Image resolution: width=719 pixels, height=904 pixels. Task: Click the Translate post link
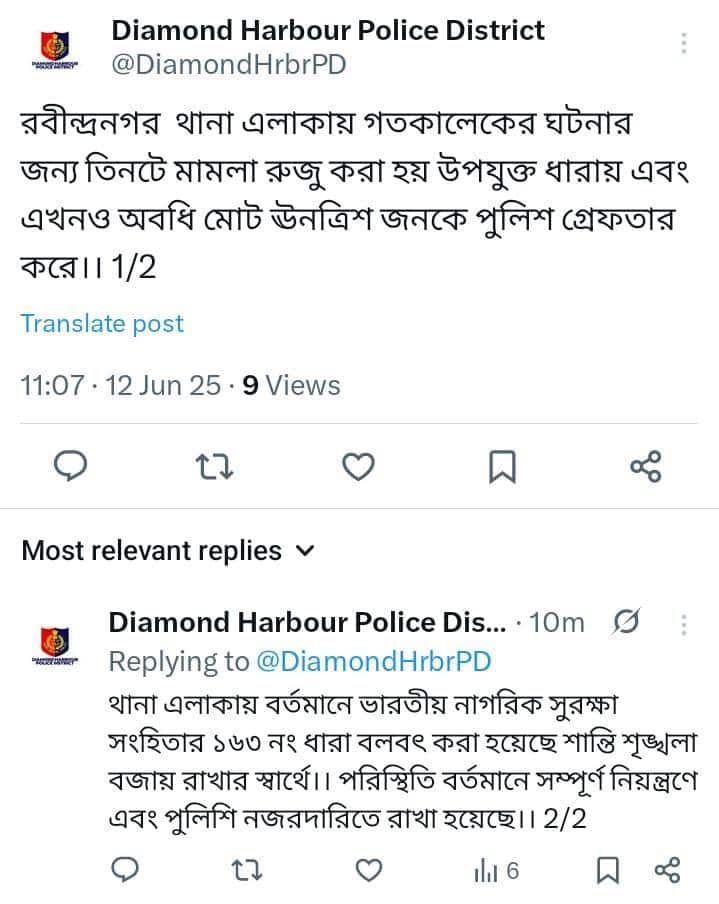(102, 324)
